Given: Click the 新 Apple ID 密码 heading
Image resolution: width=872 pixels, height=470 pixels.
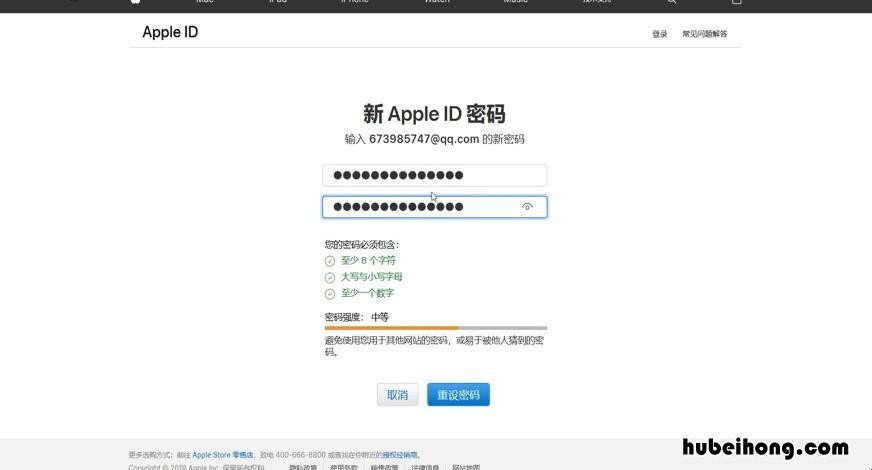Looking at the screenshot, I should point(434,114).
